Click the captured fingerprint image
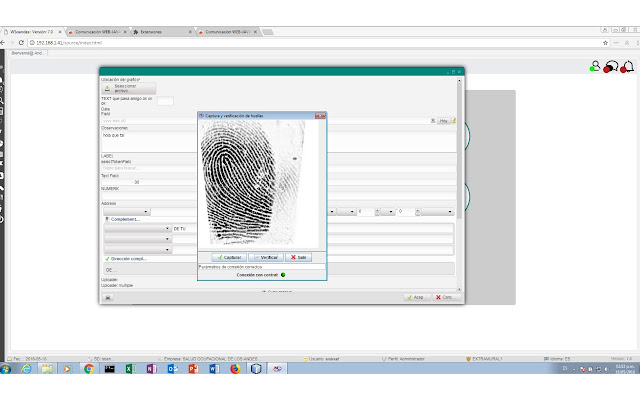640x400 pixels. pos(254,182)
